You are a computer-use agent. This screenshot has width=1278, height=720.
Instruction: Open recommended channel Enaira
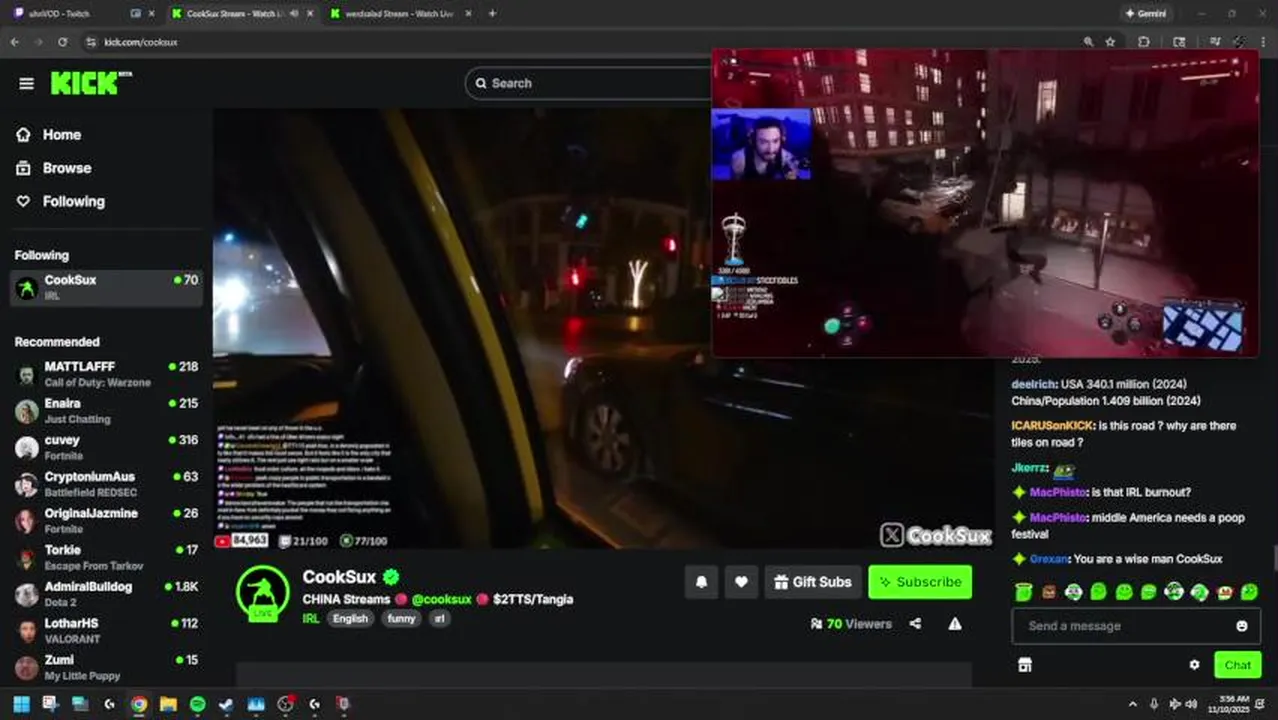[106, 411]
